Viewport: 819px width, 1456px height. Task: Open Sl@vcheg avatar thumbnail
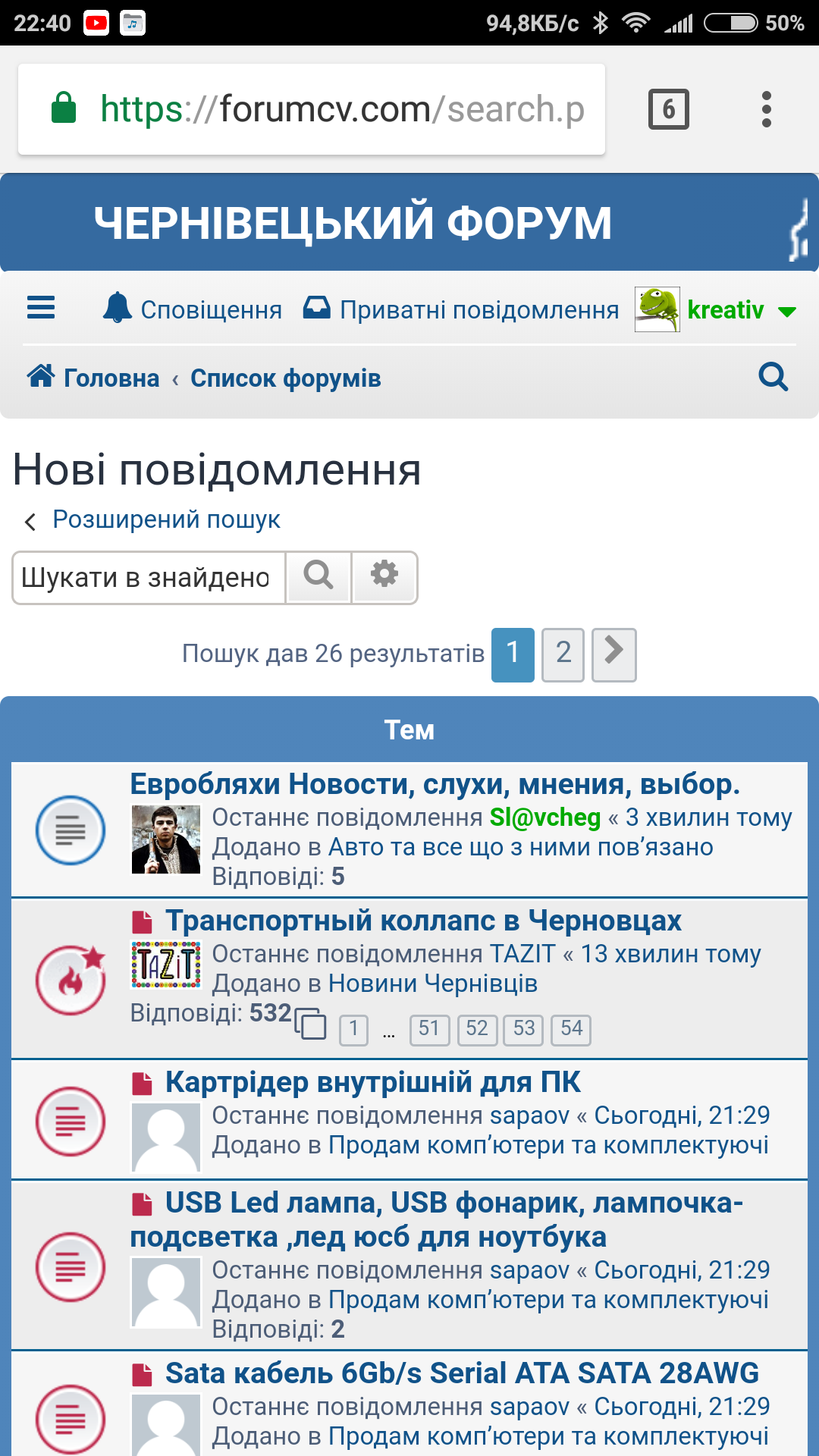(x=166, y=839)
